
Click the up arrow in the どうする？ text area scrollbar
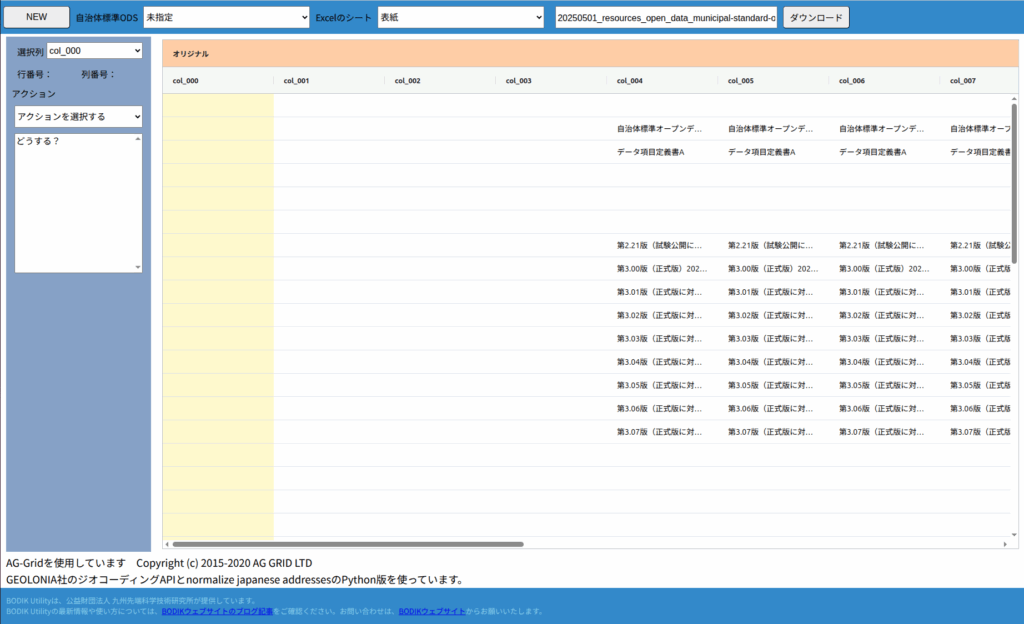pos(138,139)
